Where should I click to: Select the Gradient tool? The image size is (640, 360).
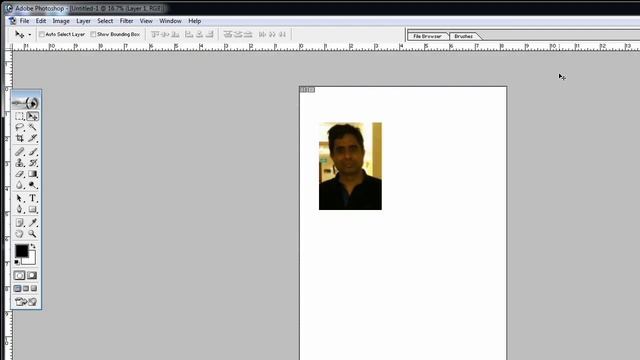(x=32, y=174)
